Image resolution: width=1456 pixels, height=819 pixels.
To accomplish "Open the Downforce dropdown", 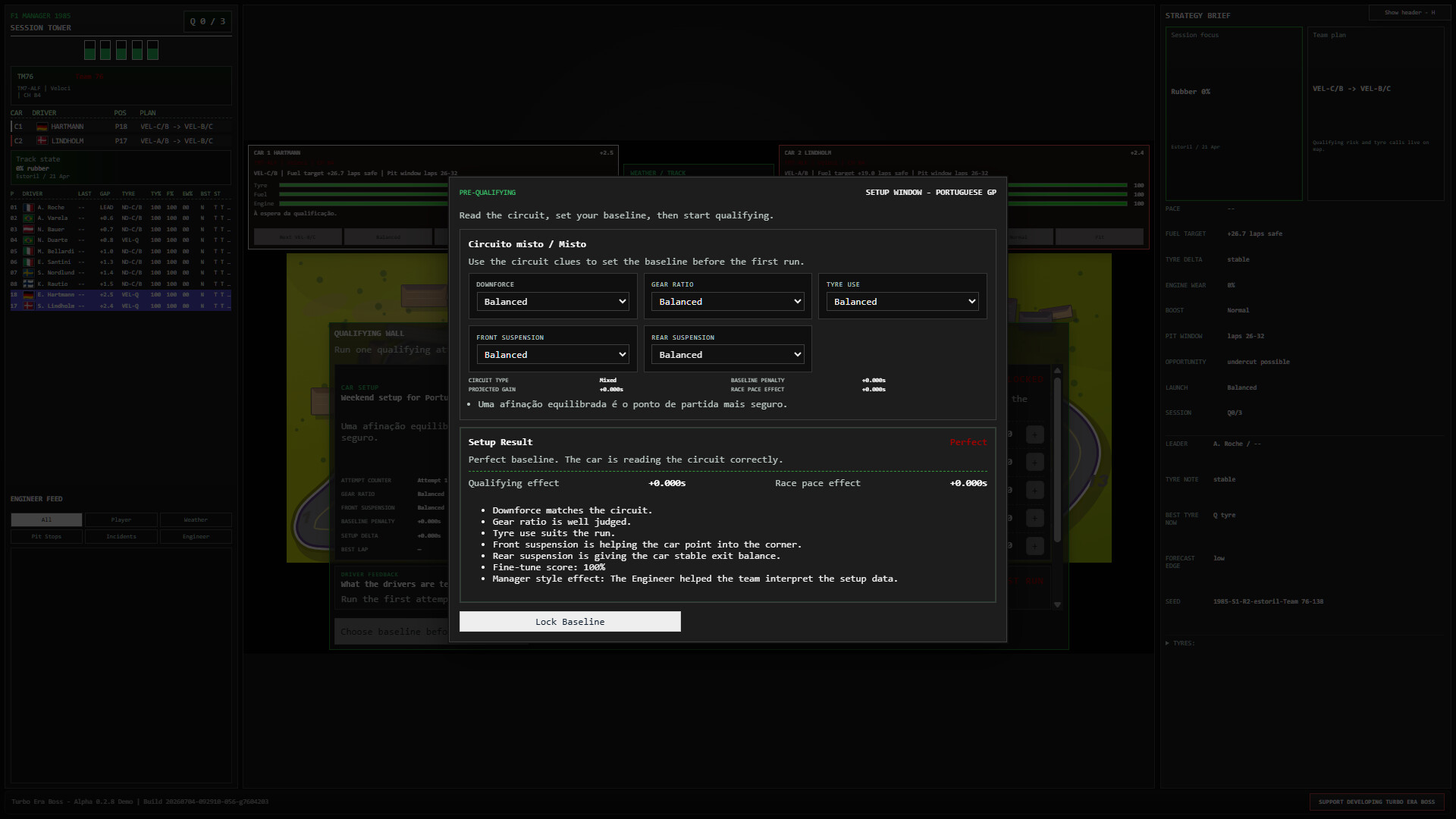I will pos(553,302).
